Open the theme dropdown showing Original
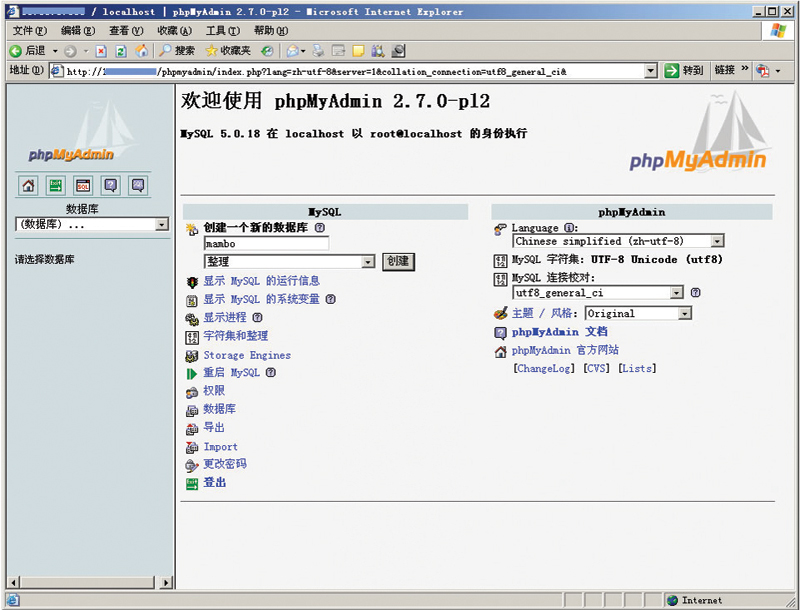800x610 pixels. [638, 313]
